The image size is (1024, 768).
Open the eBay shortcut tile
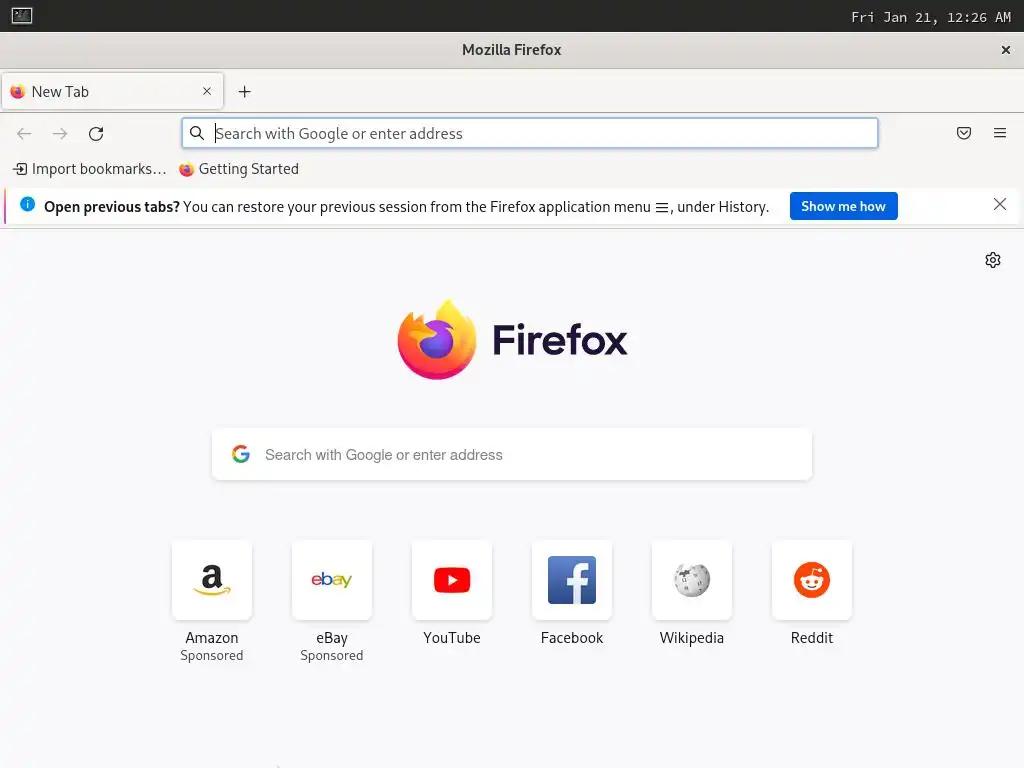pos(332,580)
